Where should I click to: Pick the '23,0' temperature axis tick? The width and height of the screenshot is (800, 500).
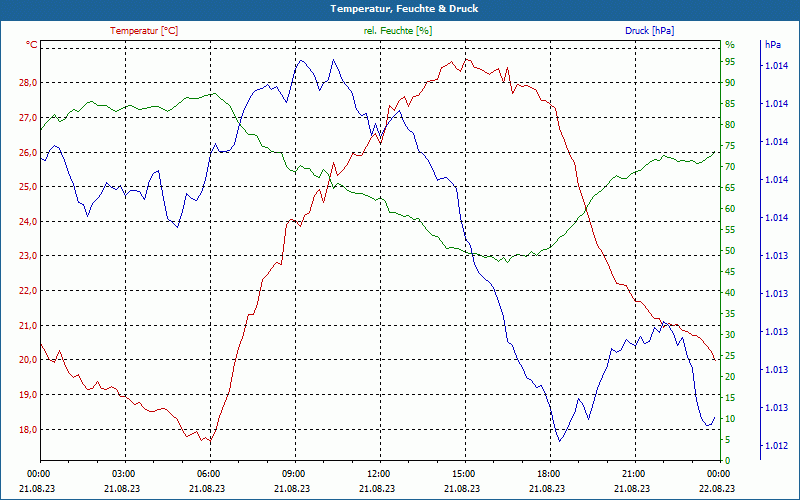(28, 256)
